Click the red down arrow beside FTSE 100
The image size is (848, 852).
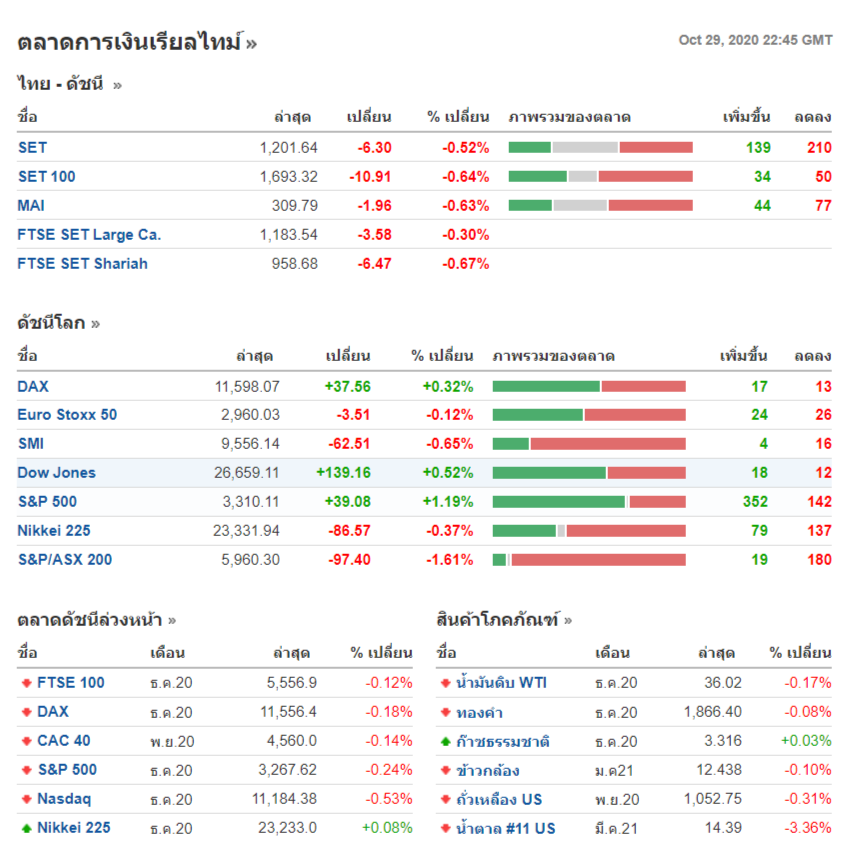tap(26, 683)
